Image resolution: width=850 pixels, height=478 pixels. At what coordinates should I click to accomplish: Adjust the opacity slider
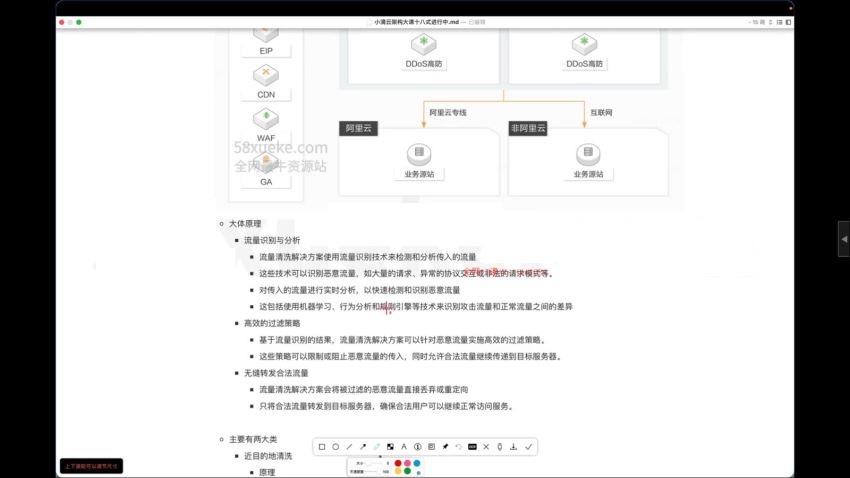[374, 471]
